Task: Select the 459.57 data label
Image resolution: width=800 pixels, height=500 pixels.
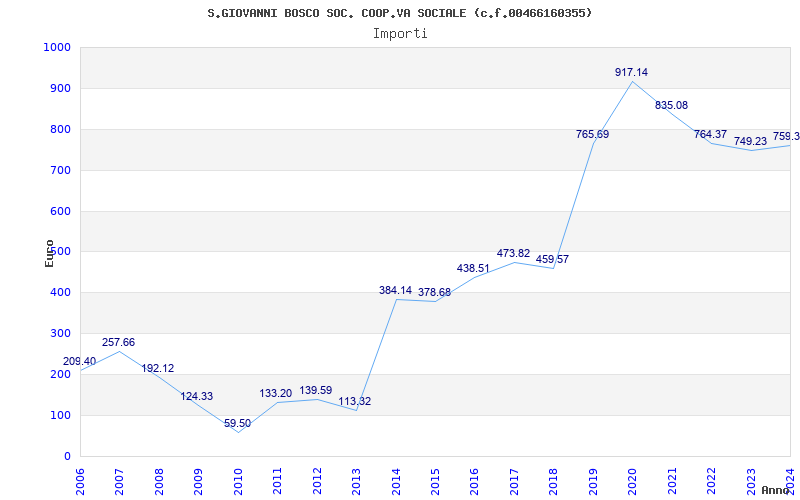Action: point(552,260)
